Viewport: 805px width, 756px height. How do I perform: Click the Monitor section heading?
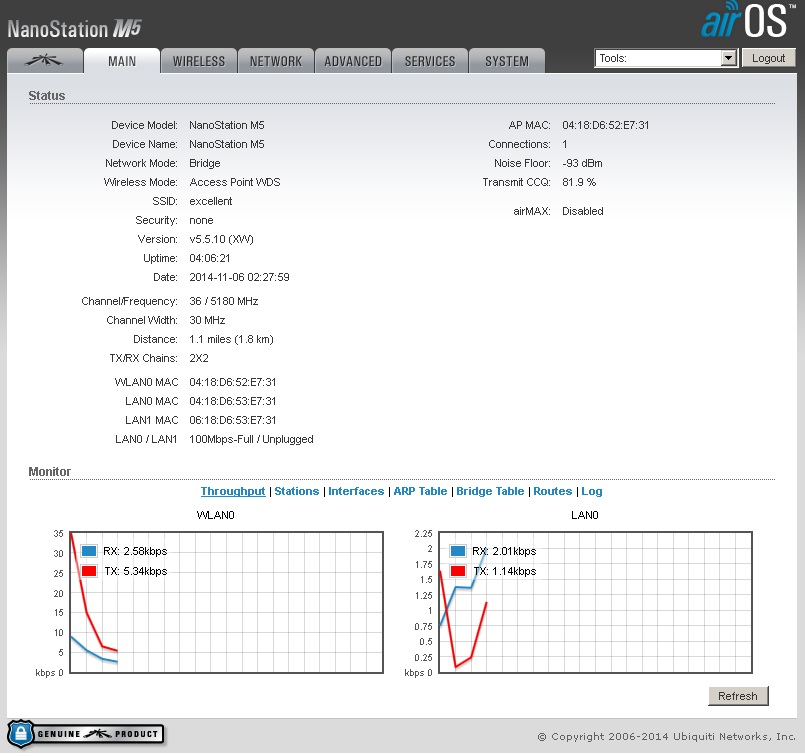(x=50, y=471)
